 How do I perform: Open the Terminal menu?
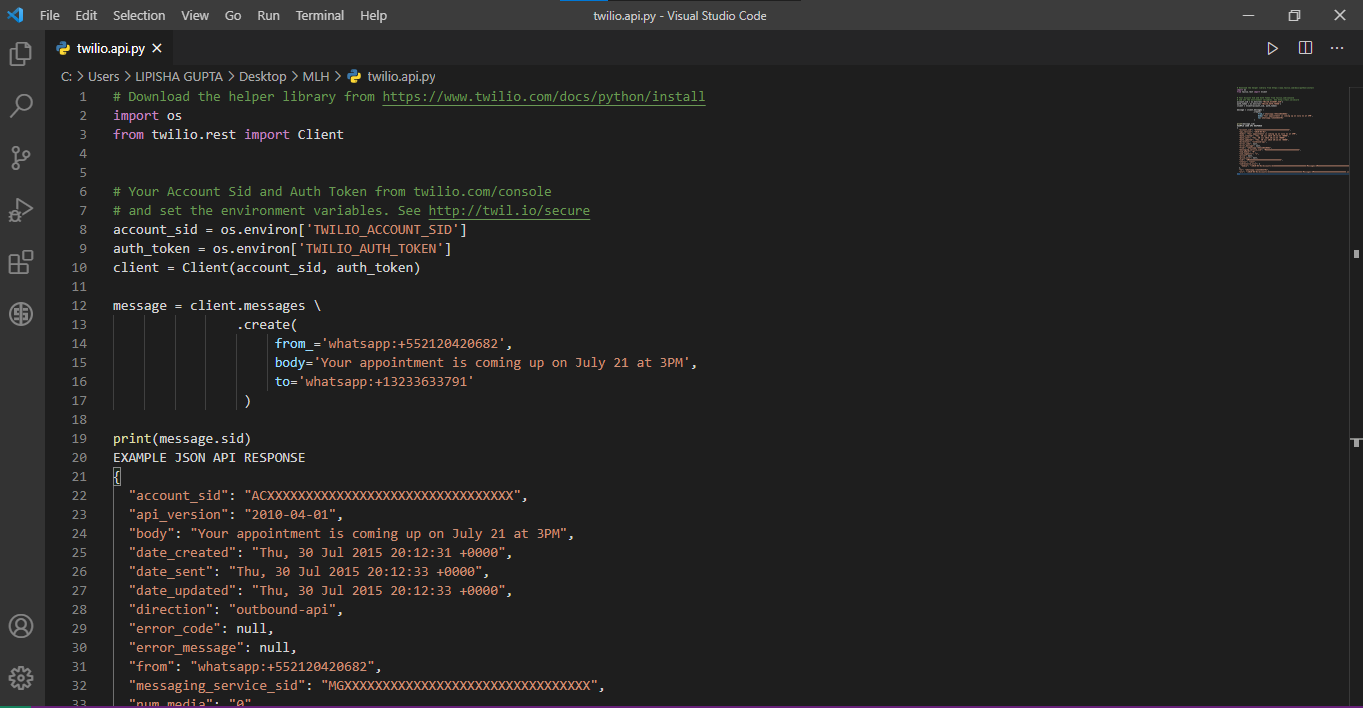click(320, 15)
